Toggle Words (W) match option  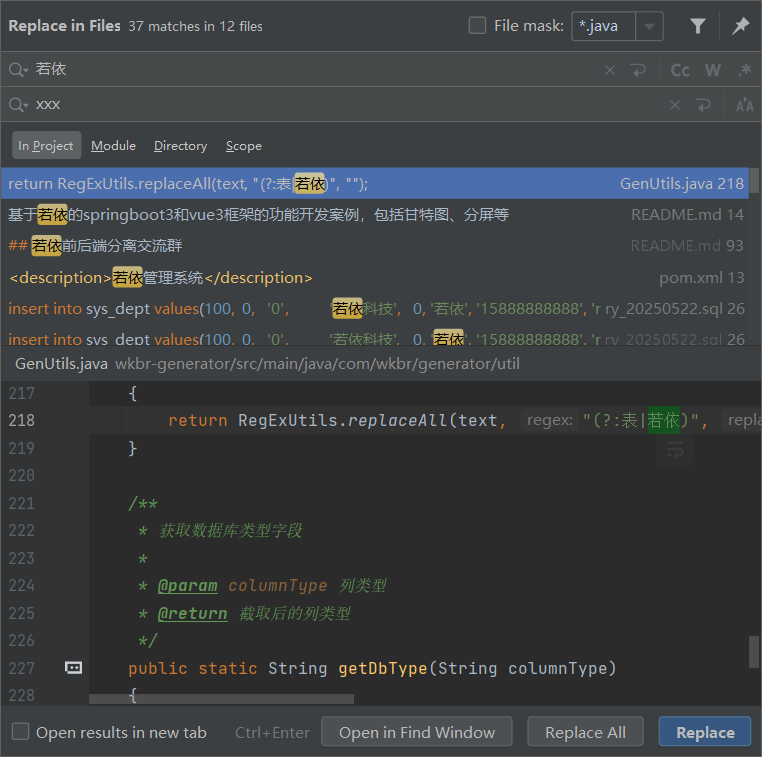(712, 70)
